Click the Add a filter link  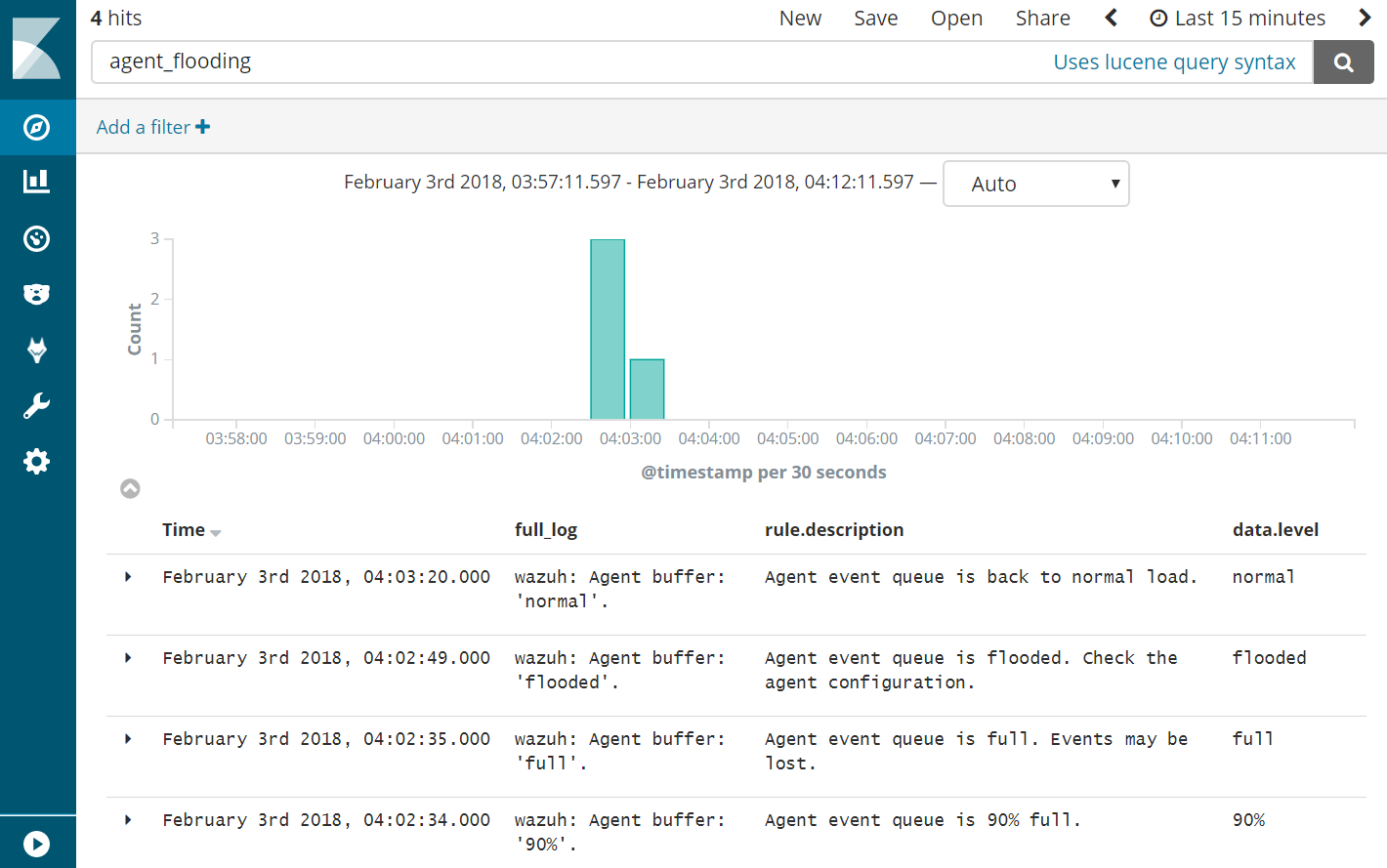(x=153, y=127)
